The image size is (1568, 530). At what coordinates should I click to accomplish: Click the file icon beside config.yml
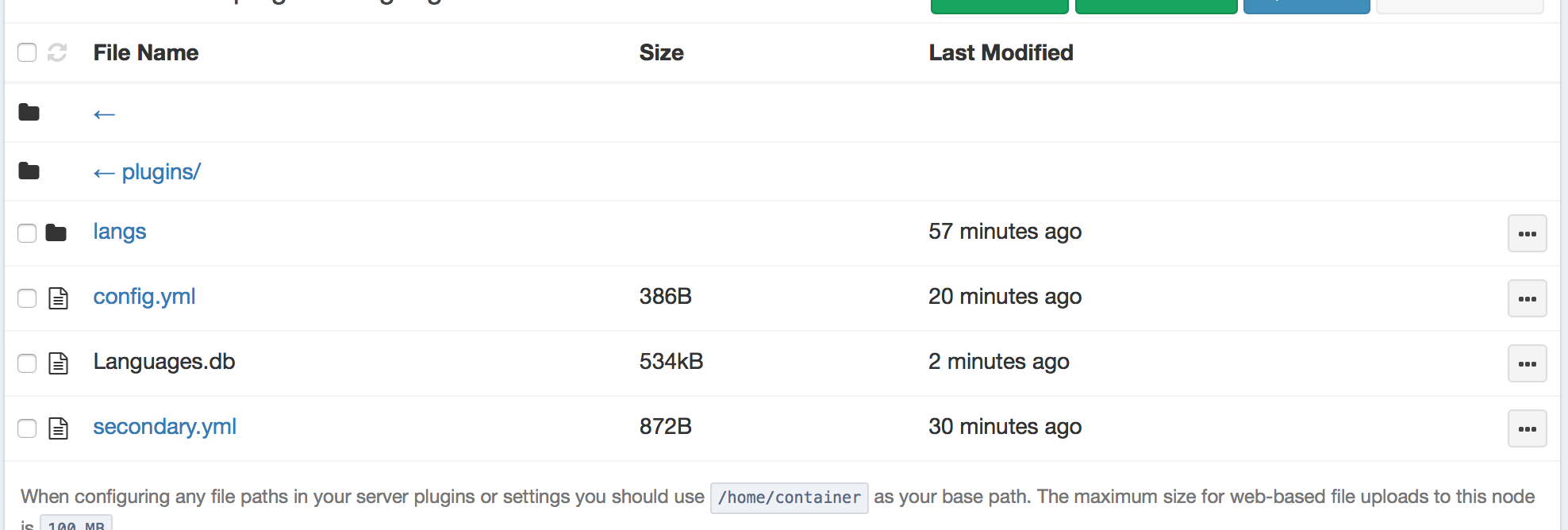click(59, 298)
